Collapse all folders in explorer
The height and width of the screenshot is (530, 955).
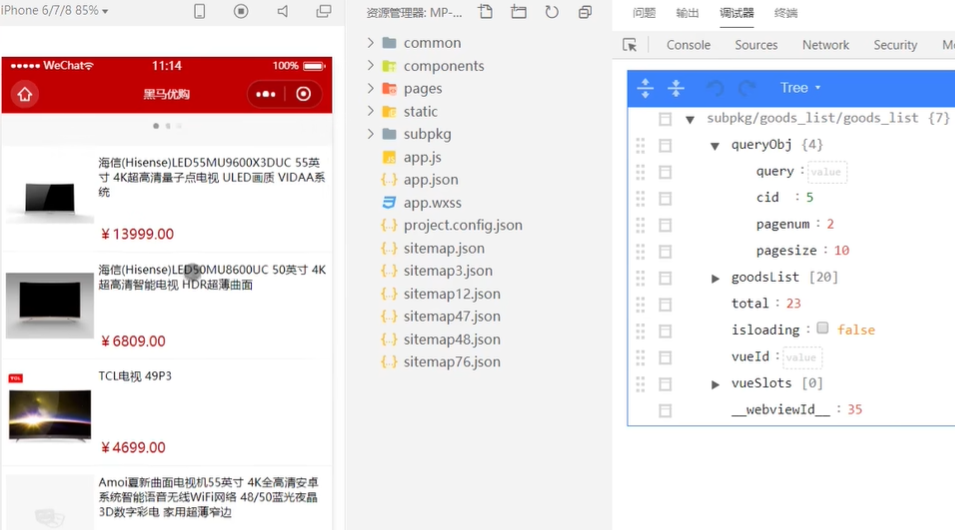(585, 12)
